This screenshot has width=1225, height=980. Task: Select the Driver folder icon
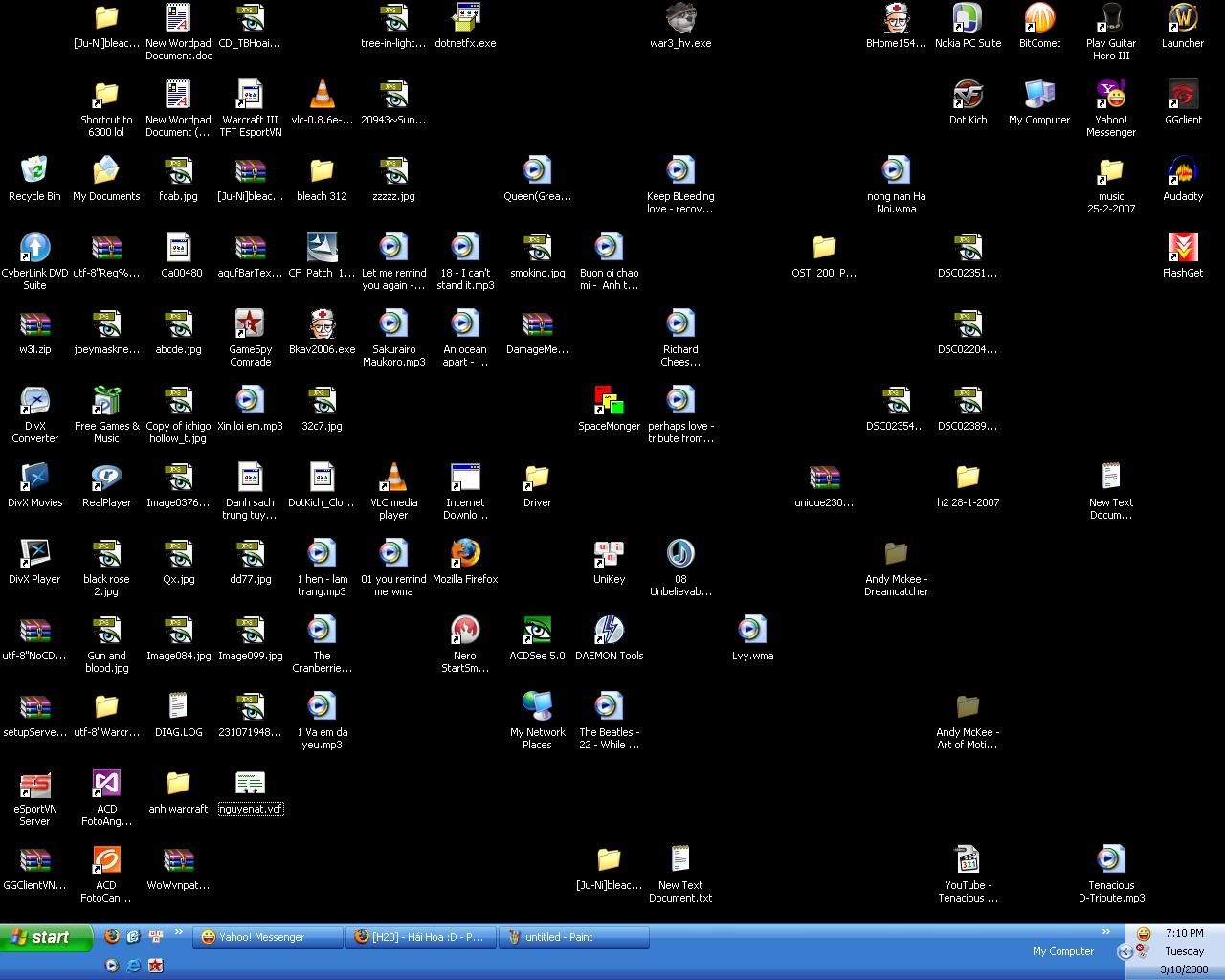(x=537, y=484)
